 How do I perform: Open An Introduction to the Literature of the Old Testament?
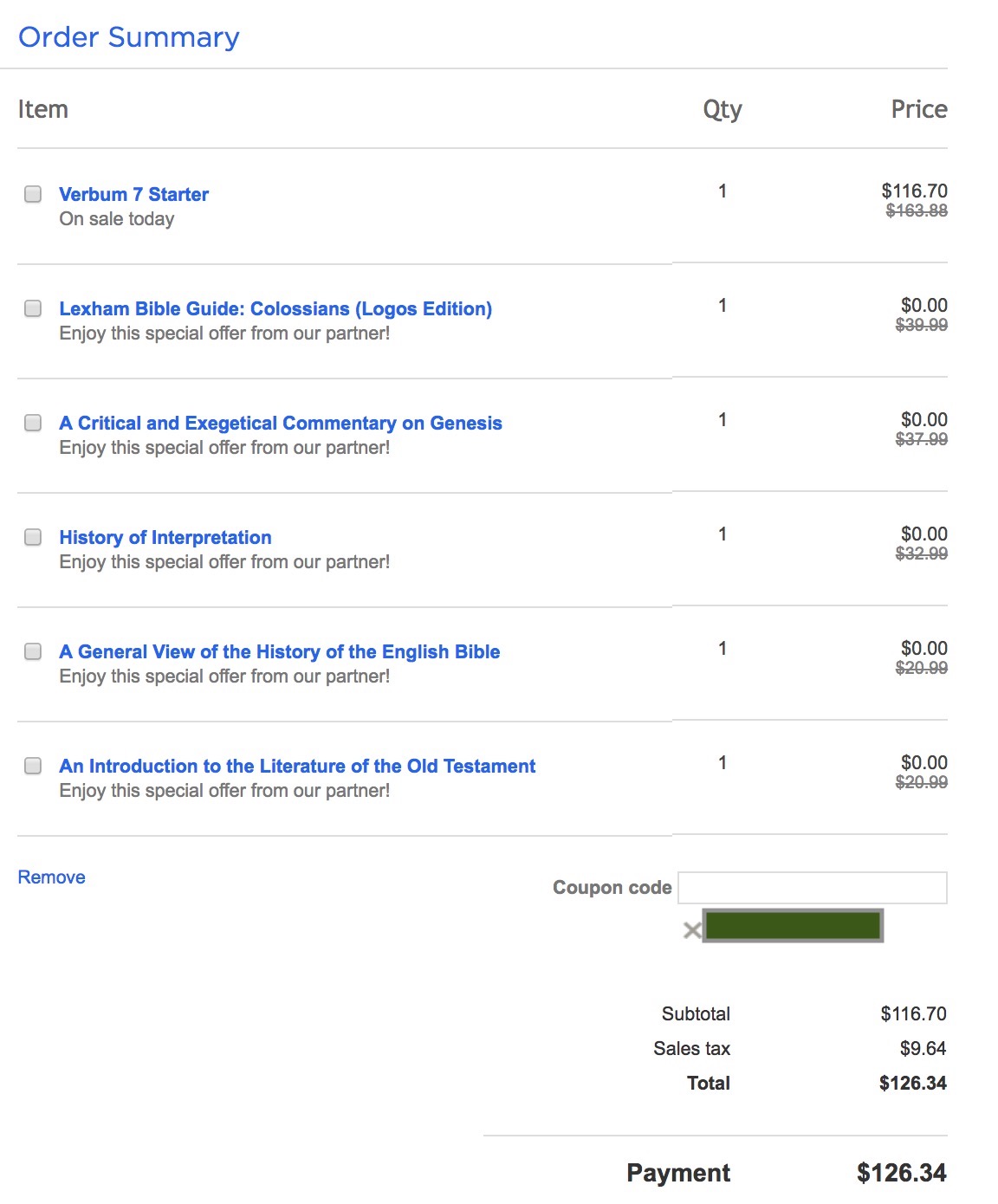point(297,766)
